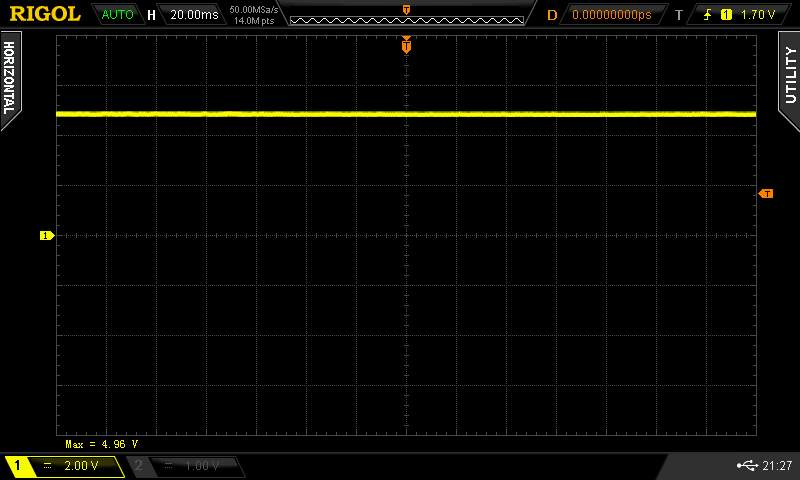Click the 1.70 V trigger level value
Screen dimensions: 800x480
pyautogui.click(x=759, y=15)
